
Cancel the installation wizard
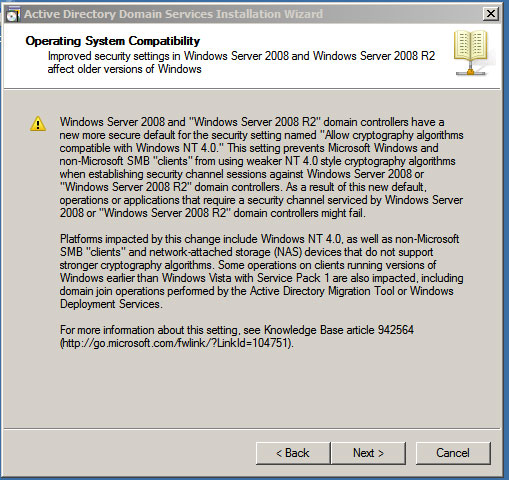pyautogui.click(x=453, y=453)
